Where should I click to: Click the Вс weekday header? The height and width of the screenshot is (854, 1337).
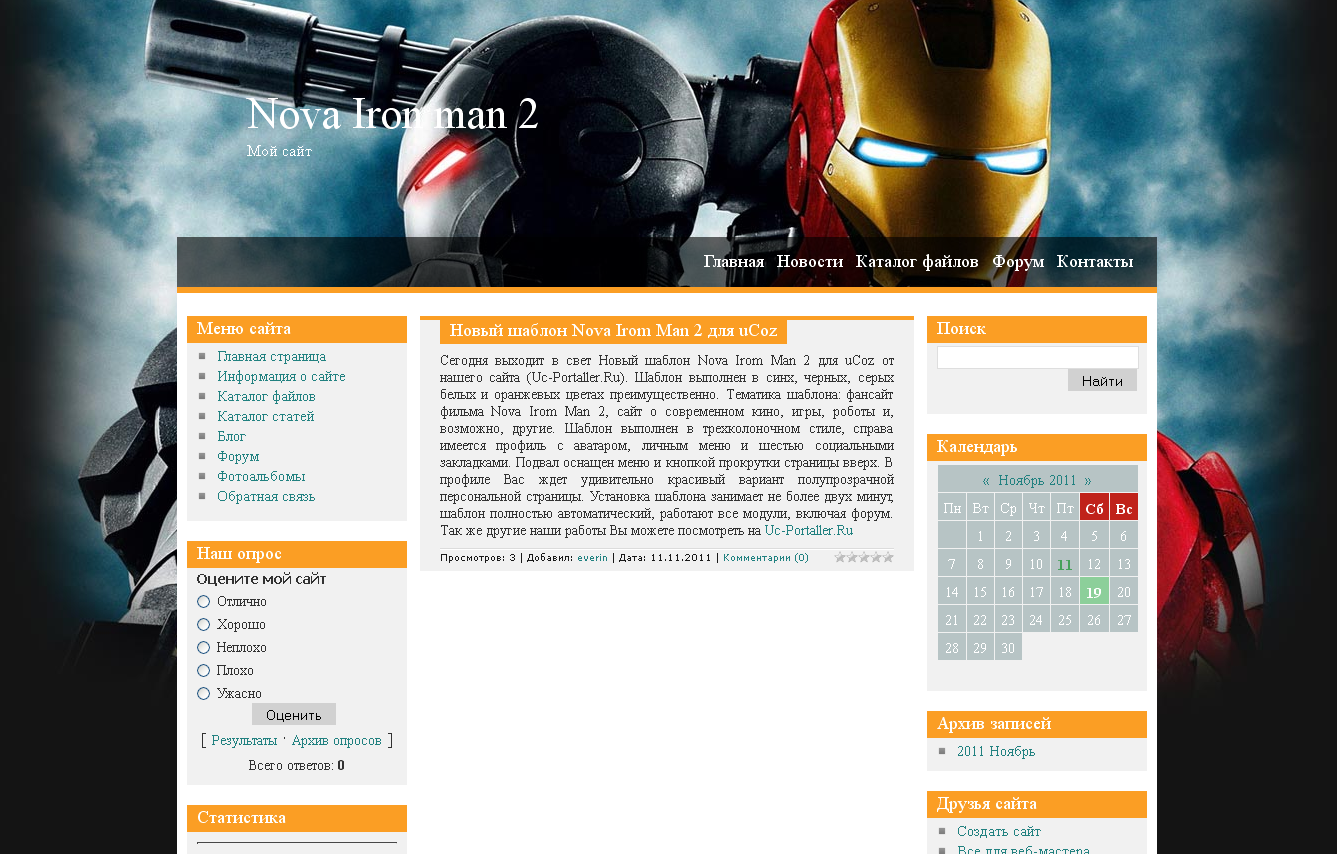(x=1124, y=508)
